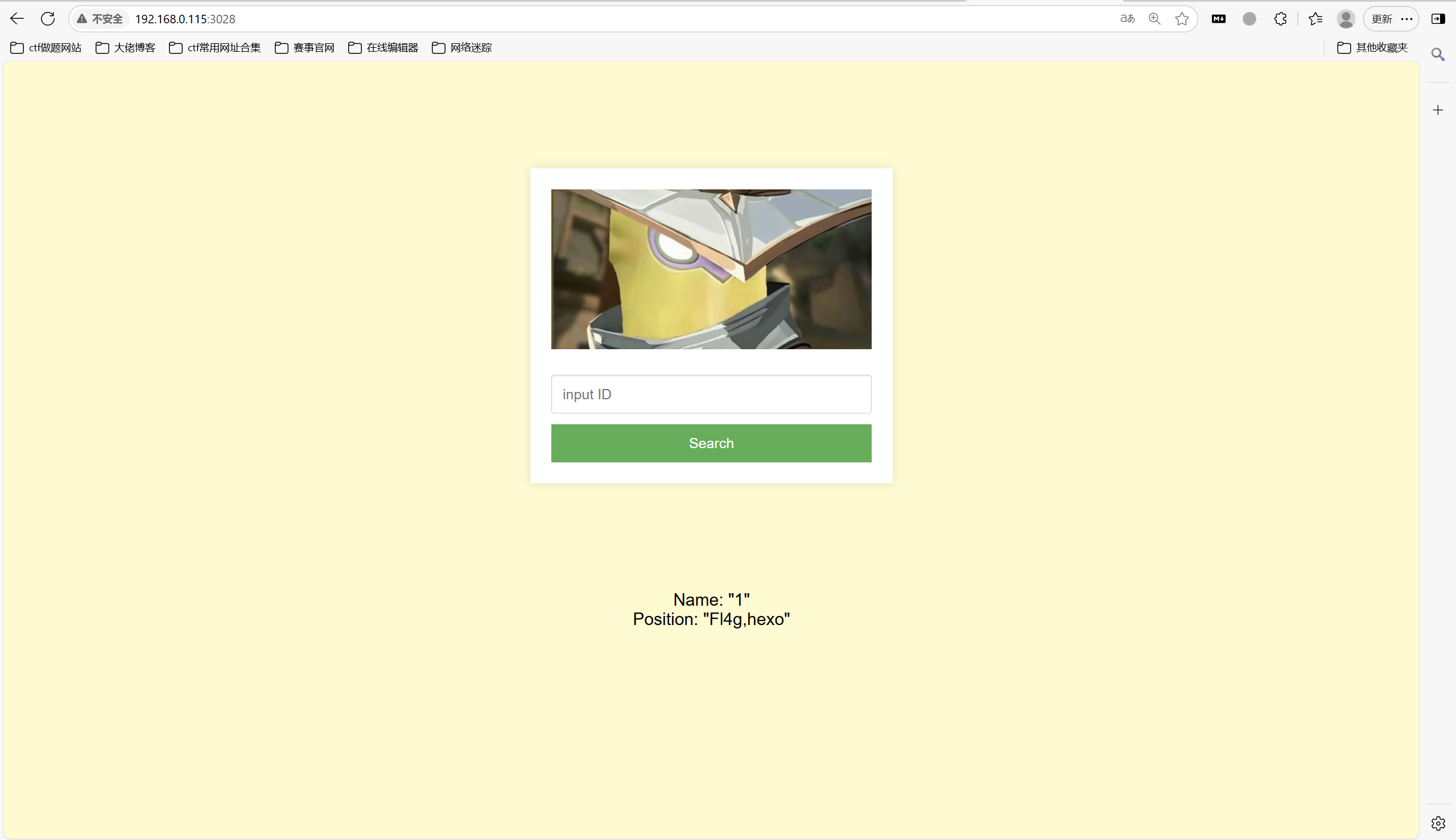Open the user profile avatar
Image resolution: width=1456 pixels, height=840 pixels.
point(1346,19)
